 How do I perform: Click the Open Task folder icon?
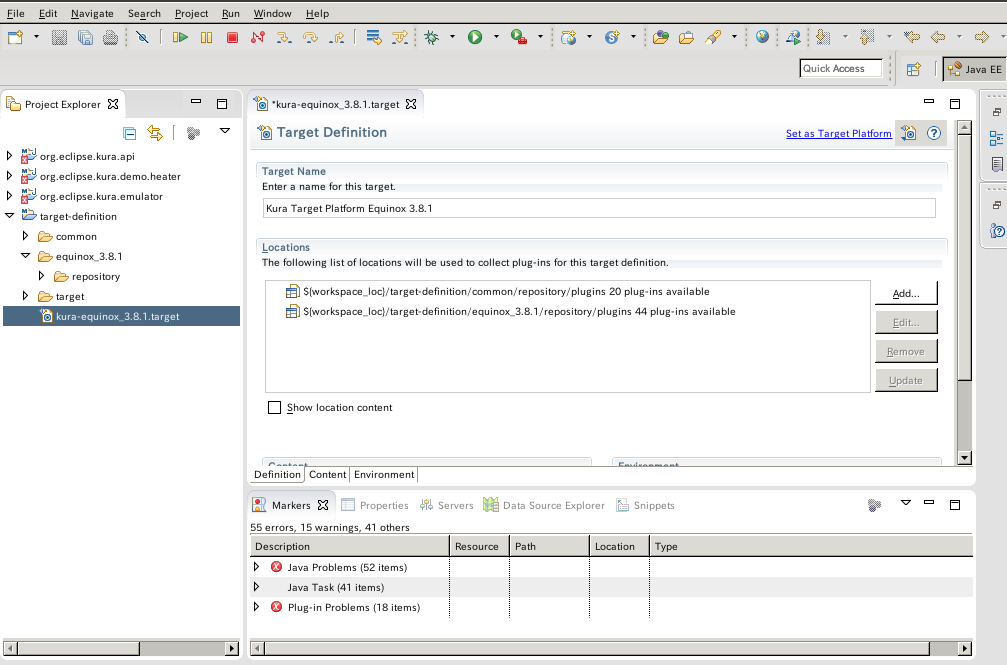point(686,37)
